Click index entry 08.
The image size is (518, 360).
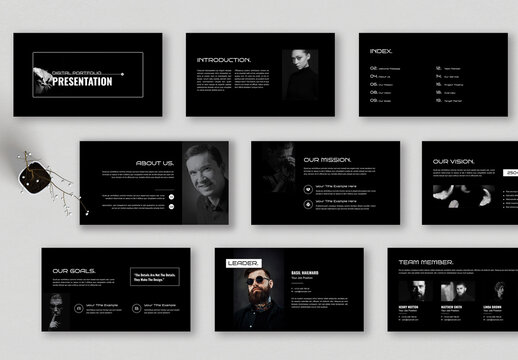click(x=380, y=93)
